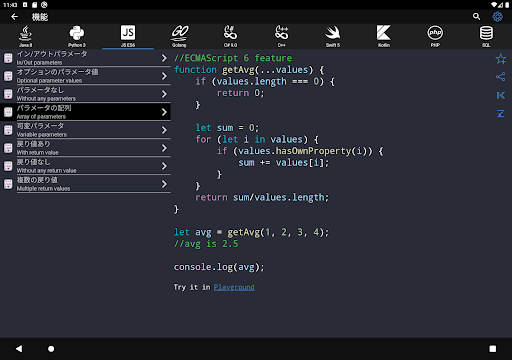Expand Multiple return values chevron
Viewport: 512px width, 360px height.
pyautogui.click(x=164, y=184)
